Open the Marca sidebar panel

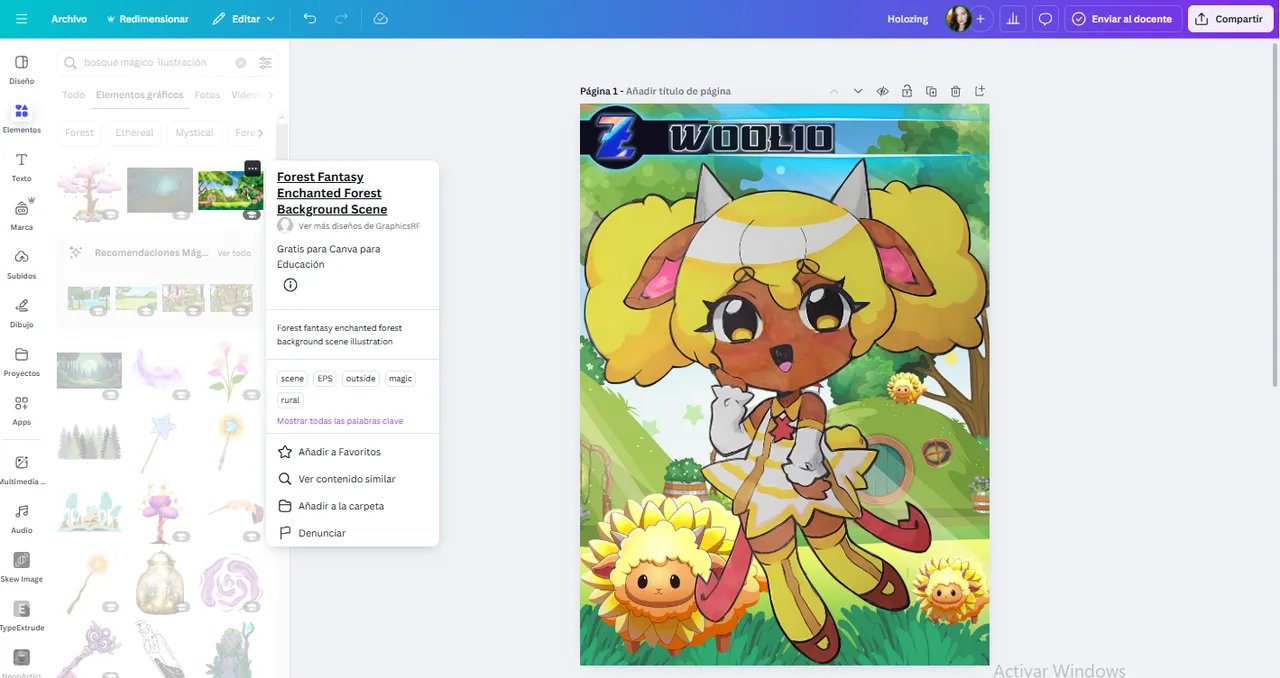click(x=21, y=216)
